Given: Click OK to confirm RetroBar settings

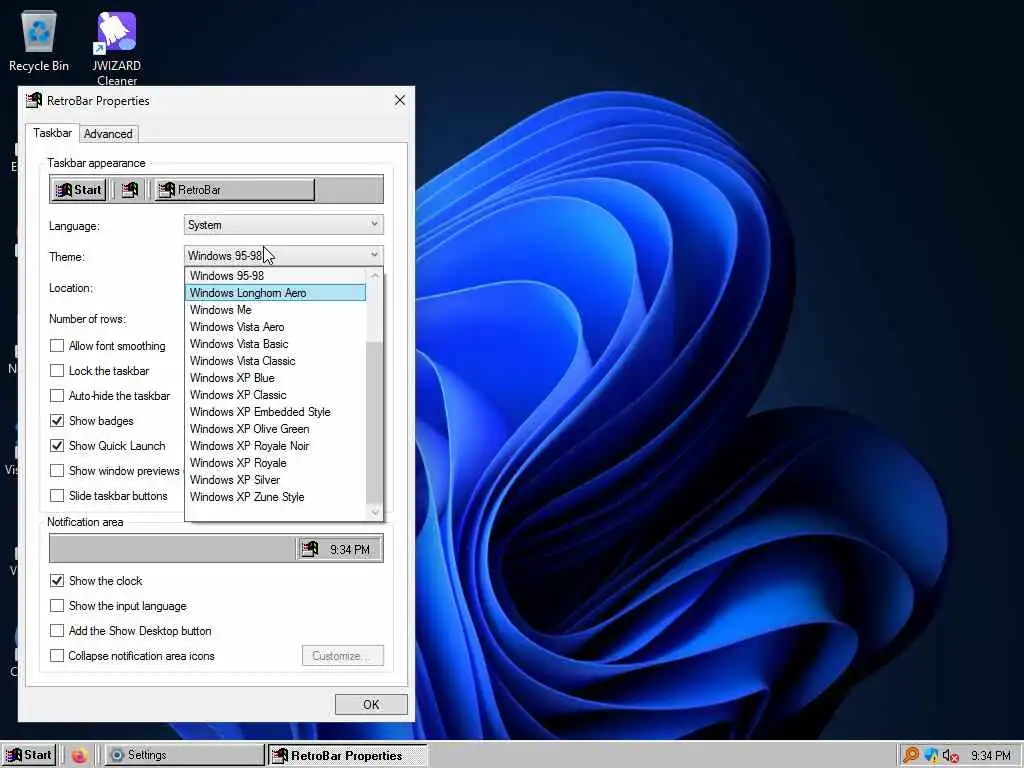Looking at the screenshot, I should pos(371,705).
